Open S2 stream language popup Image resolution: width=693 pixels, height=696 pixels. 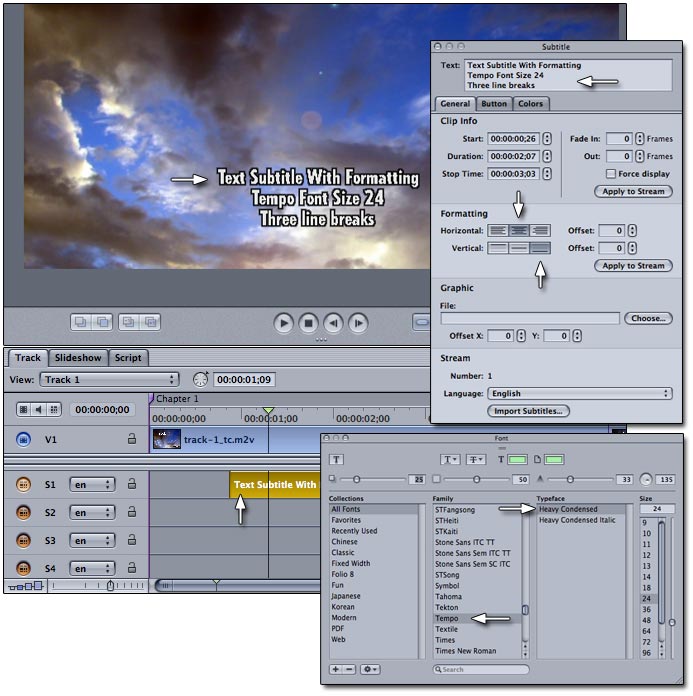click(91, 513)
